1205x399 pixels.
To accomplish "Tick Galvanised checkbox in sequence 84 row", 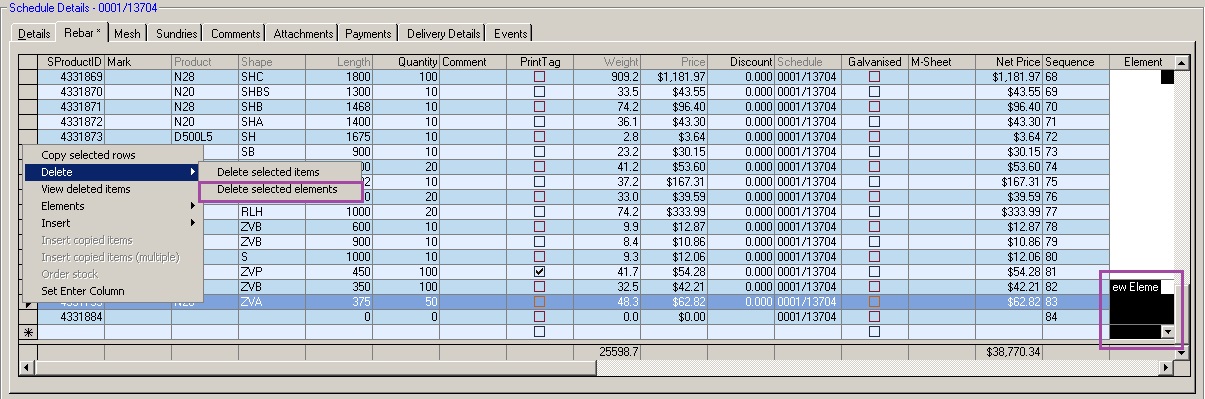I will 875,316.
